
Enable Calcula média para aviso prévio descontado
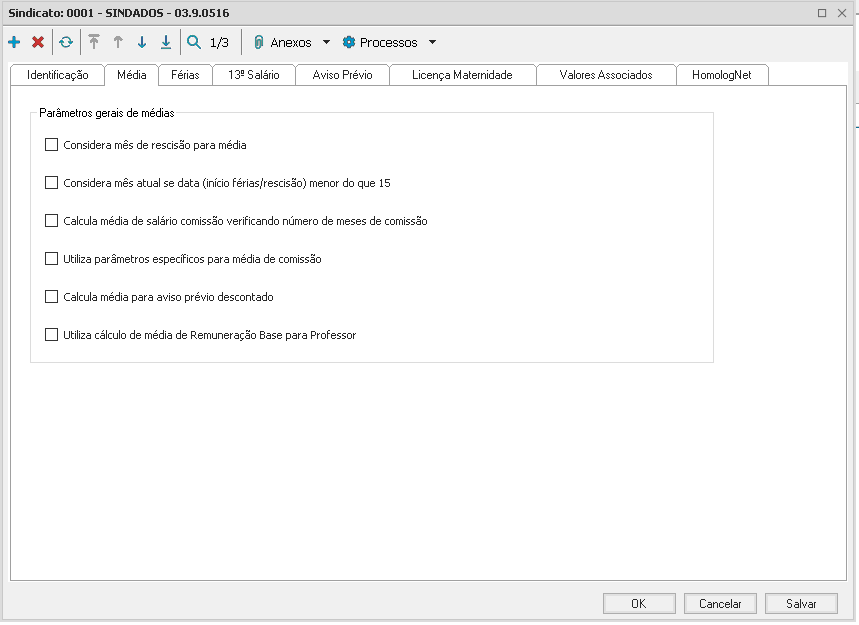tap(51, 297)
